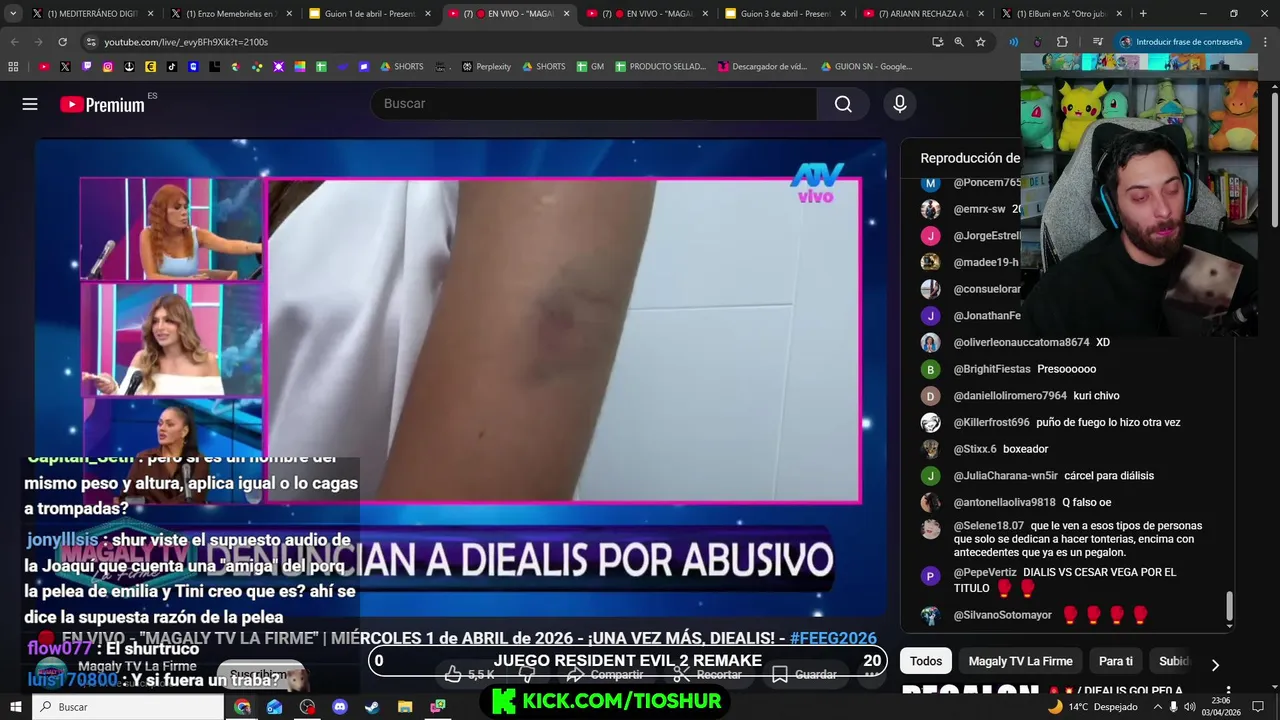This screenshot has width=1280, height=720.
Task: Switch to the ElBuni en X tab
Action: click(1060, 14)
